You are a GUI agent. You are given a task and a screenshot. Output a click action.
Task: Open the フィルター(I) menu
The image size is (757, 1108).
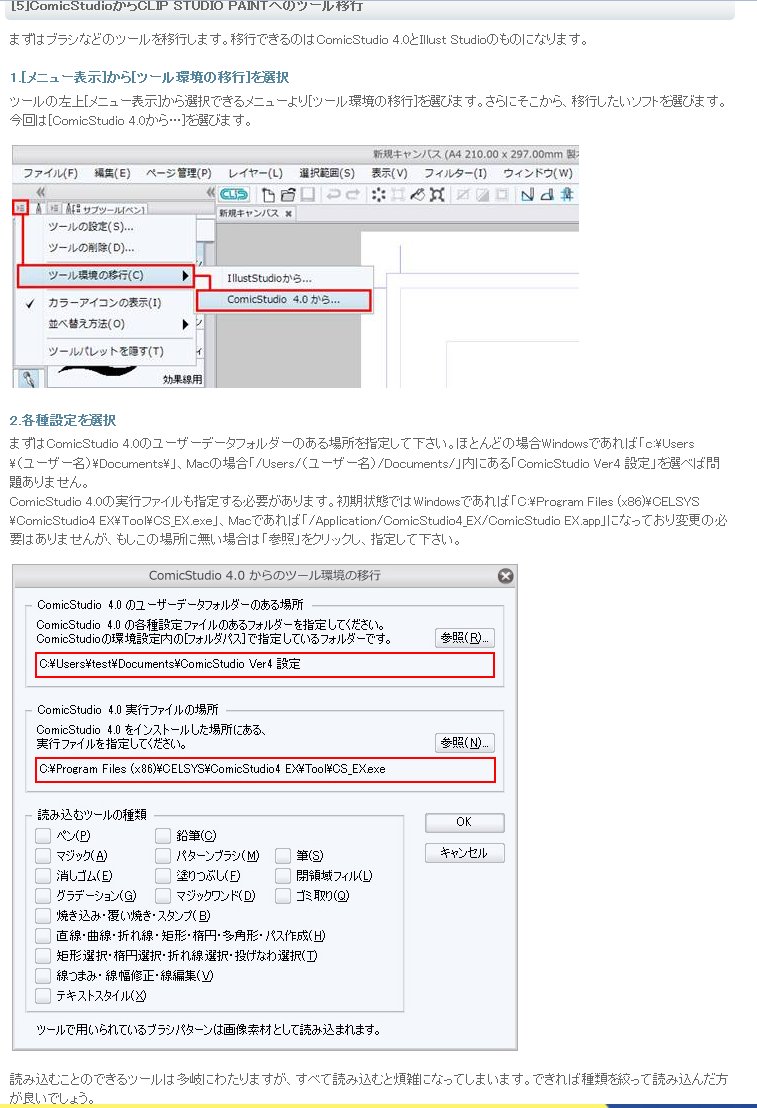(x=455, y=173)
